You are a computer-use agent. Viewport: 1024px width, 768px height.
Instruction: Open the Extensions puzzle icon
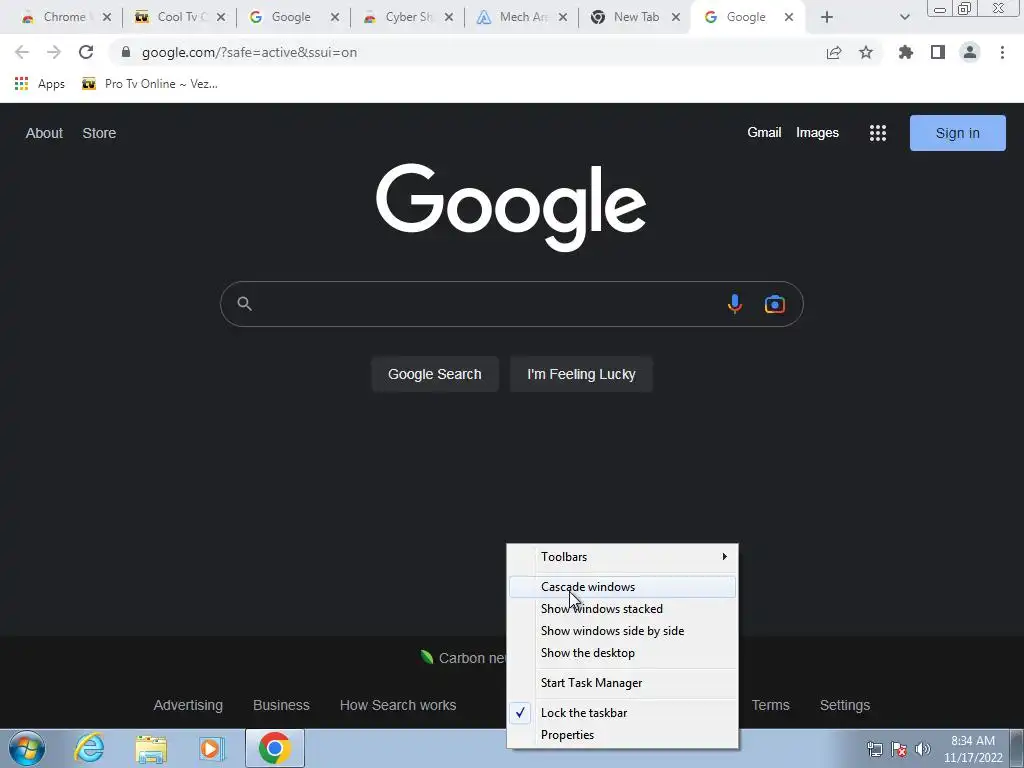[x=906, y=52]
